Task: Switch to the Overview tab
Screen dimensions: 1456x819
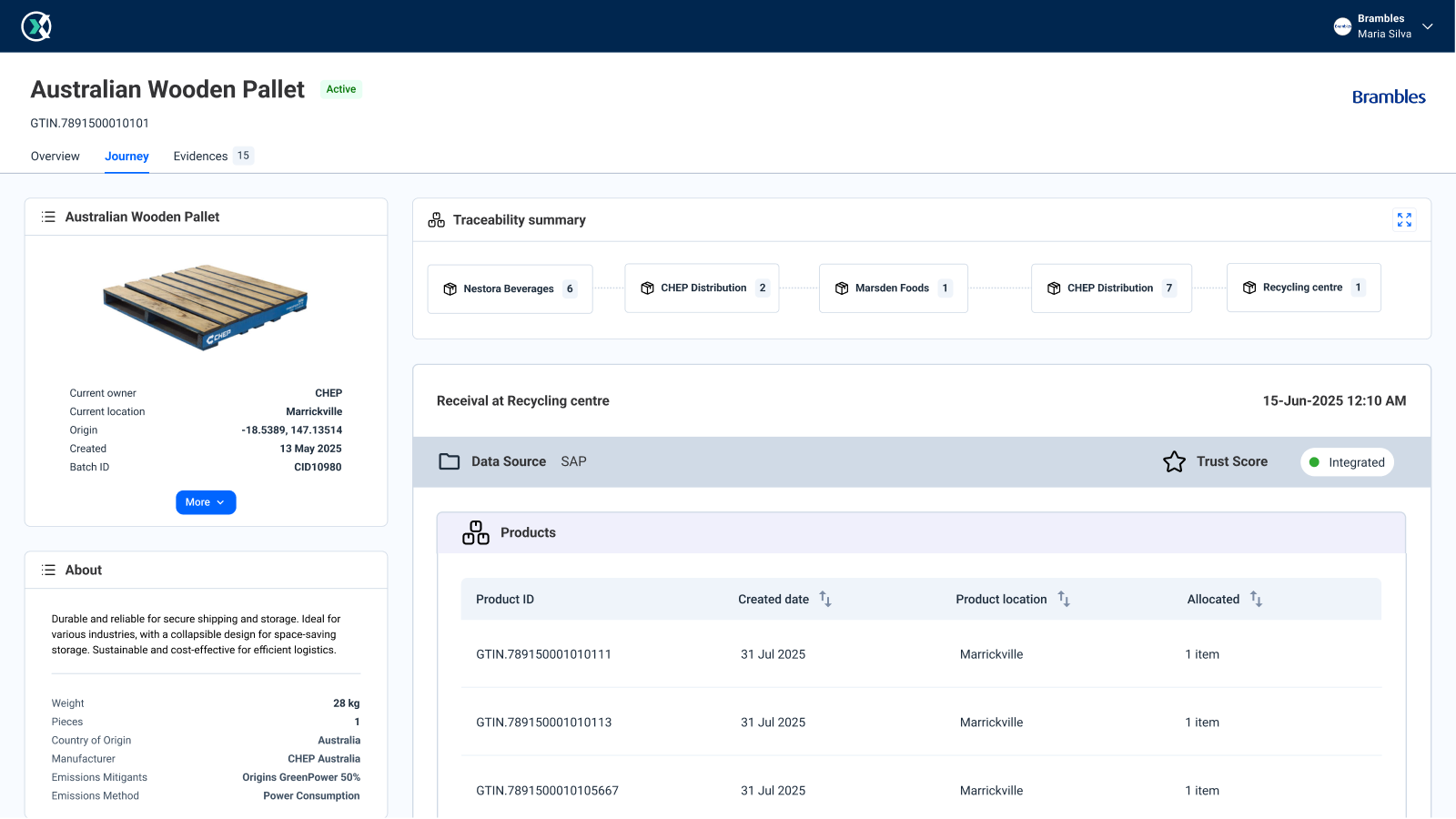Action: 56,157
